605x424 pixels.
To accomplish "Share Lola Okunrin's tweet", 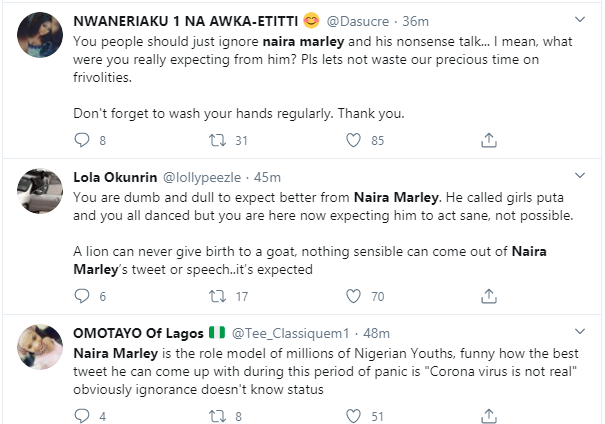I will click(488, 296).
